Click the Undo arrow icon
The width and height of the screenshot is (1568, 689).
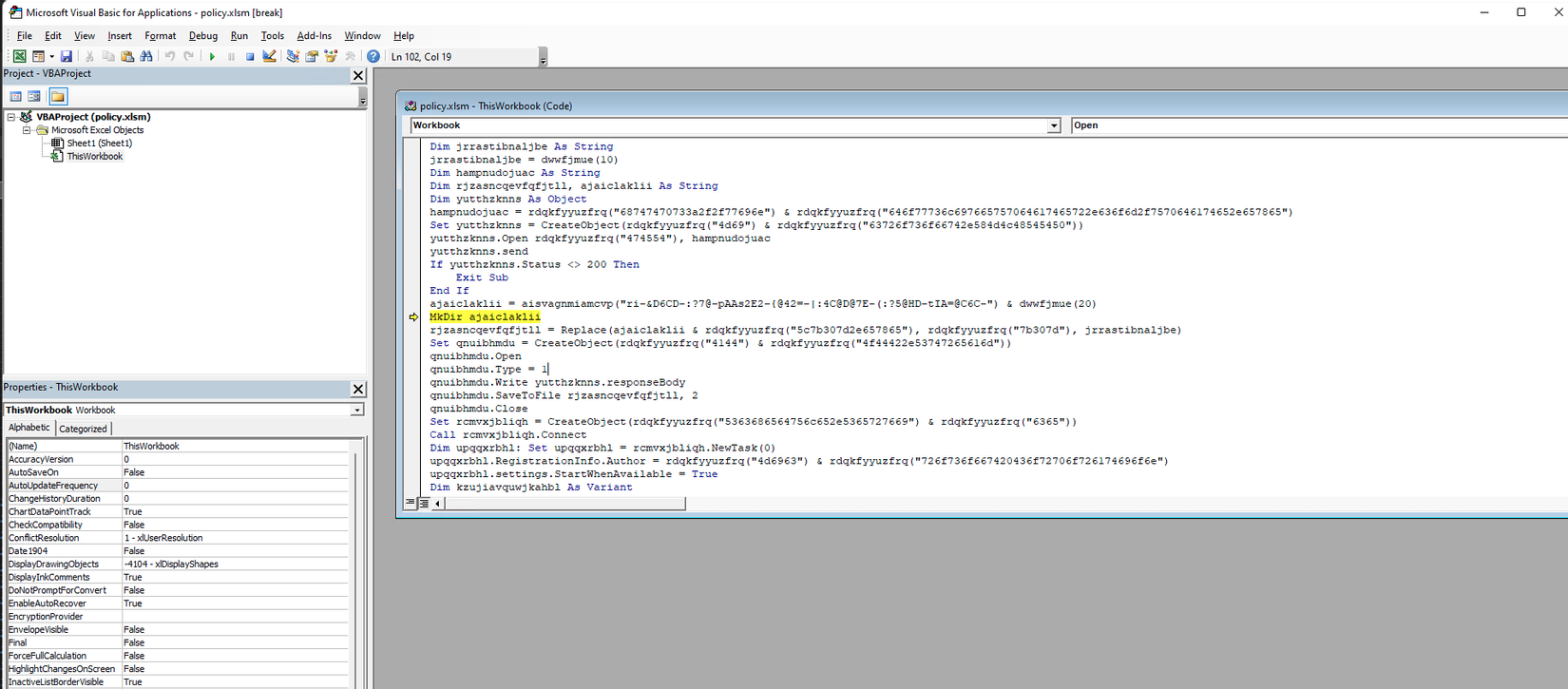[170, 57]
